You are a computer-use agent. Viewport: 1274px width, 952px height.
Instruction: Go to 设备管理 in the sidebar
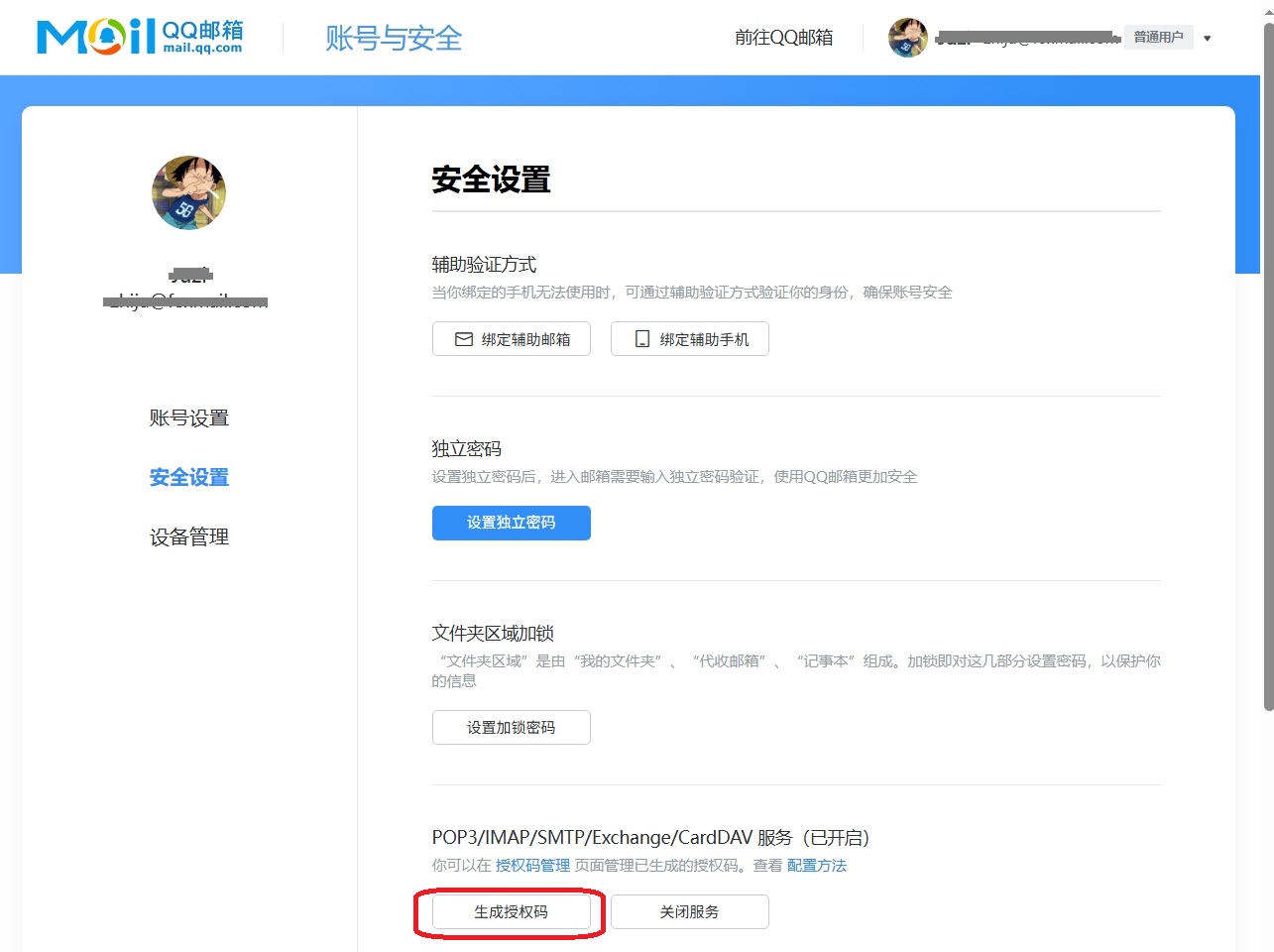[x=188, y=537]
